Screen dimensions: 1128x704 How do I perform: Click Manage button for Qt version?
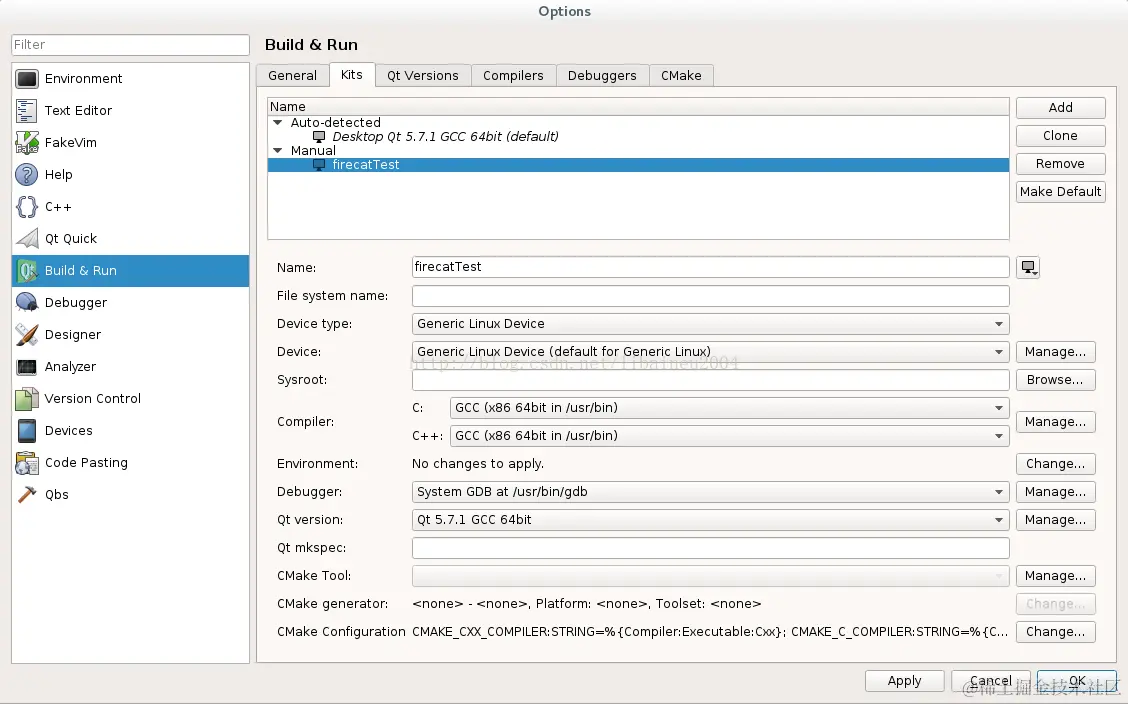tap(1055, 520)
